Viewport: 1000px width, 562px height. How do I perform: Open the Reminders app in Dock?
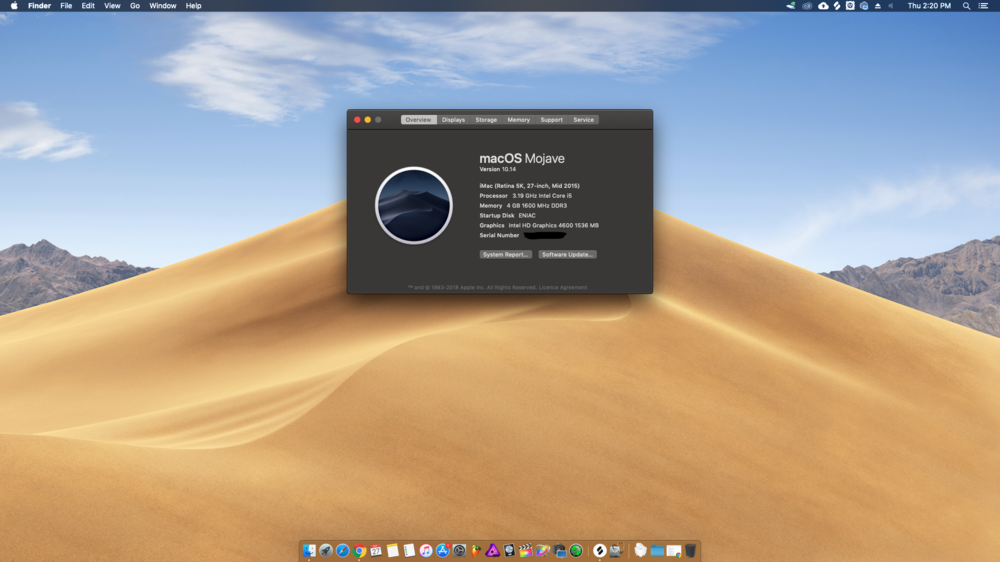coord(409,551)
